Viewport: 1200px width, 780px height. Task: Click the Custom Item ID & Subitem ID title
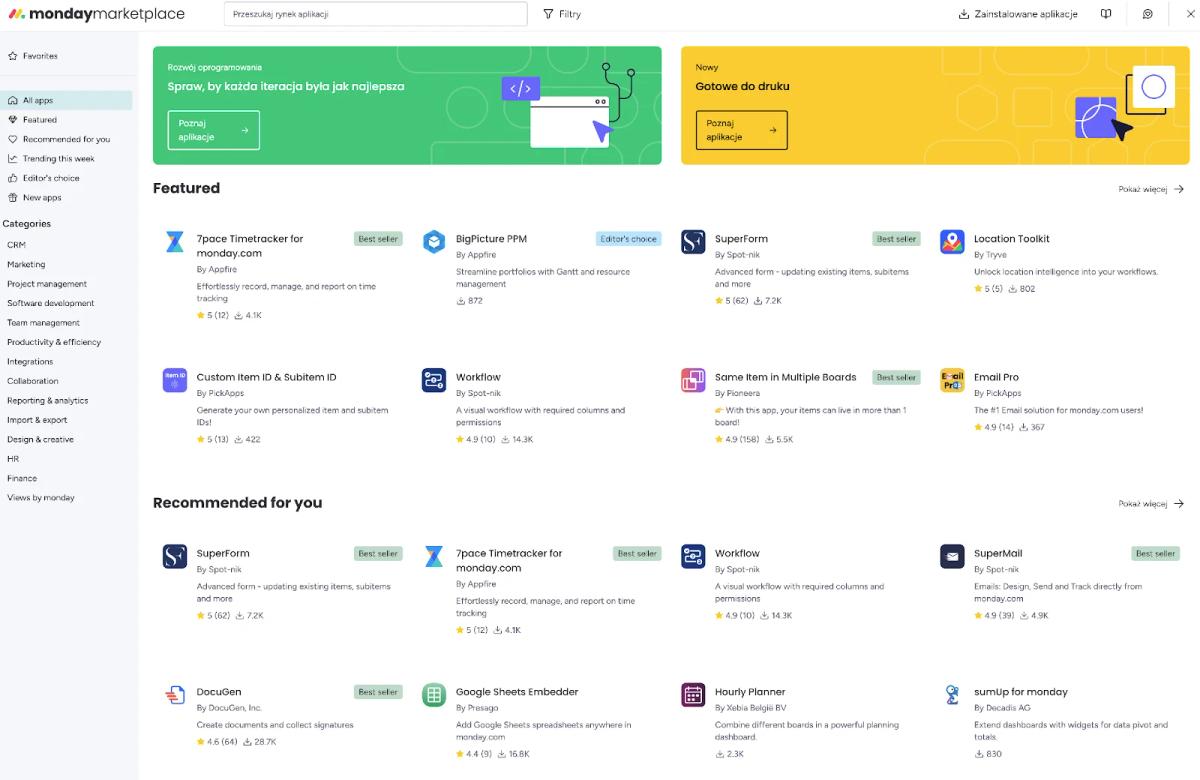pyautogui.click(x=266, y=377)
